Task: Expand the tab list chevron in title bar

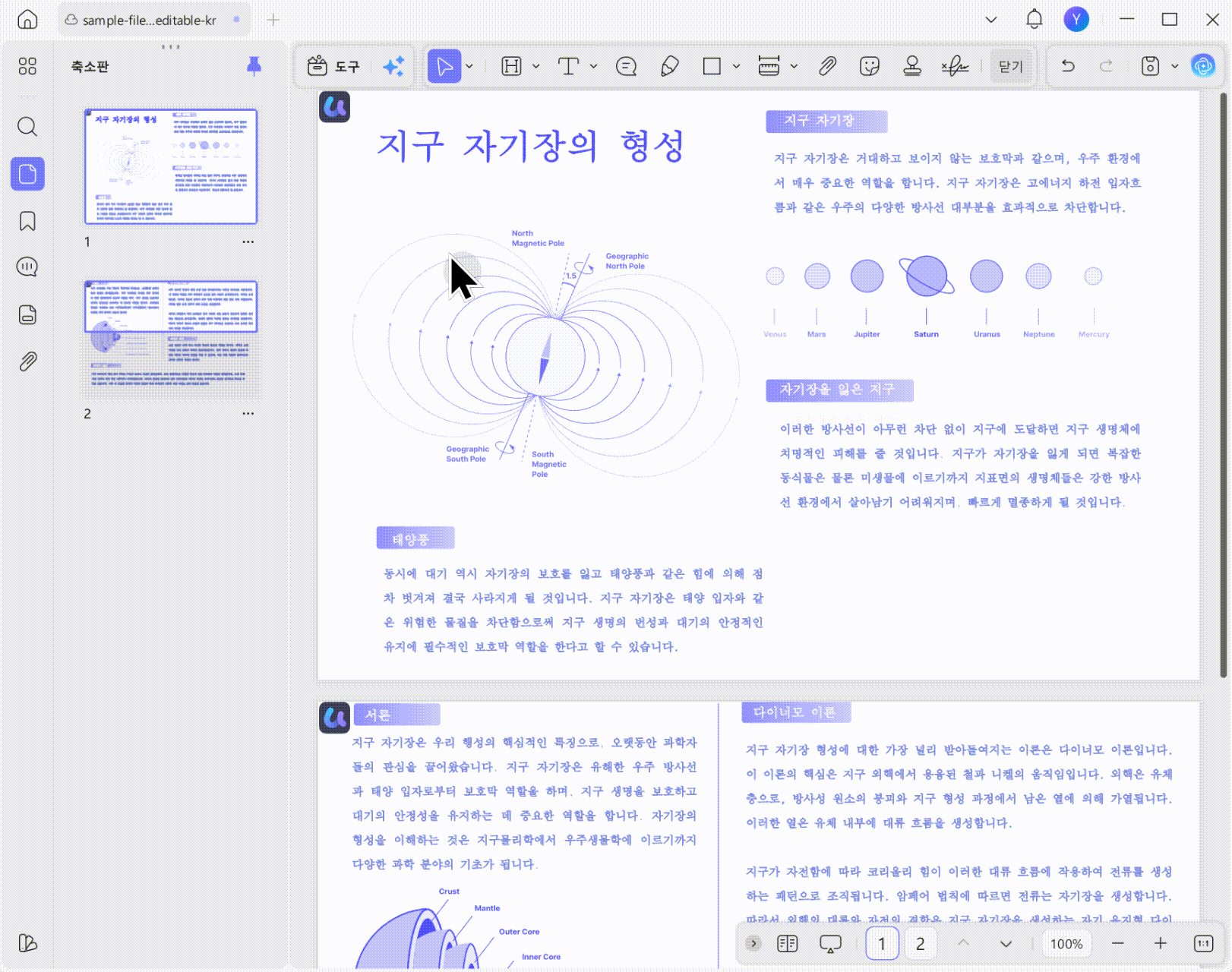Action: (991, 20)
